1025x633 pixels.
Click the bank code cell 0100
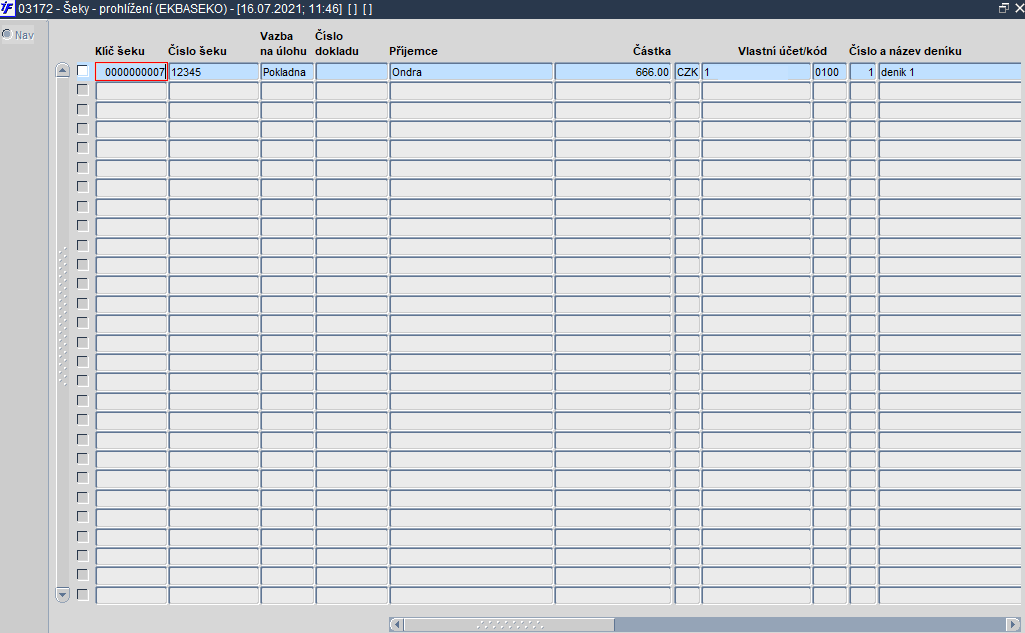[x=830, y=72]
